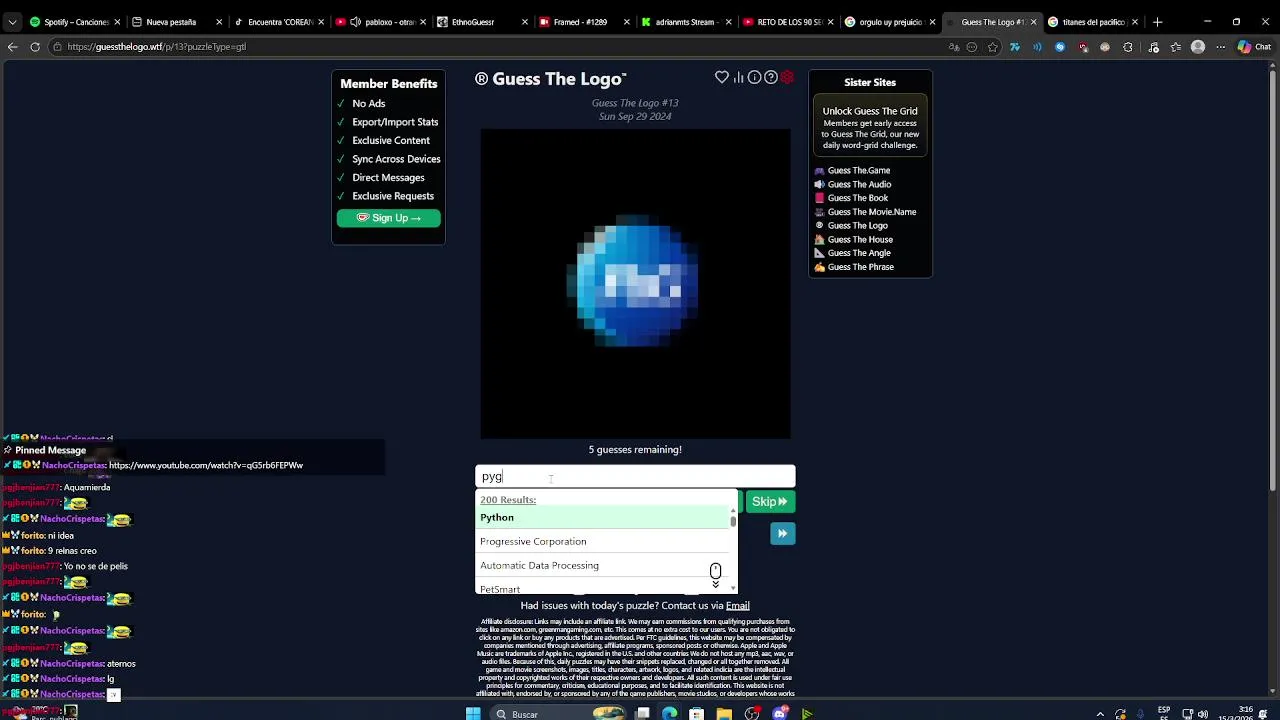Open the Edge icon in taskbar
The width and height of the screenshot is (1280, 720).
coord(669,713)
